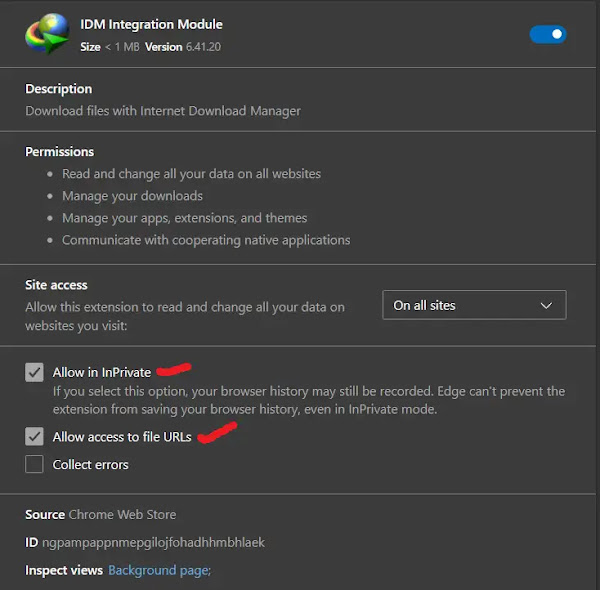Image resolution: width=600 pixels, height=590 pixels.
Task: Click the Permissions section heading
Action: point(59,152)
